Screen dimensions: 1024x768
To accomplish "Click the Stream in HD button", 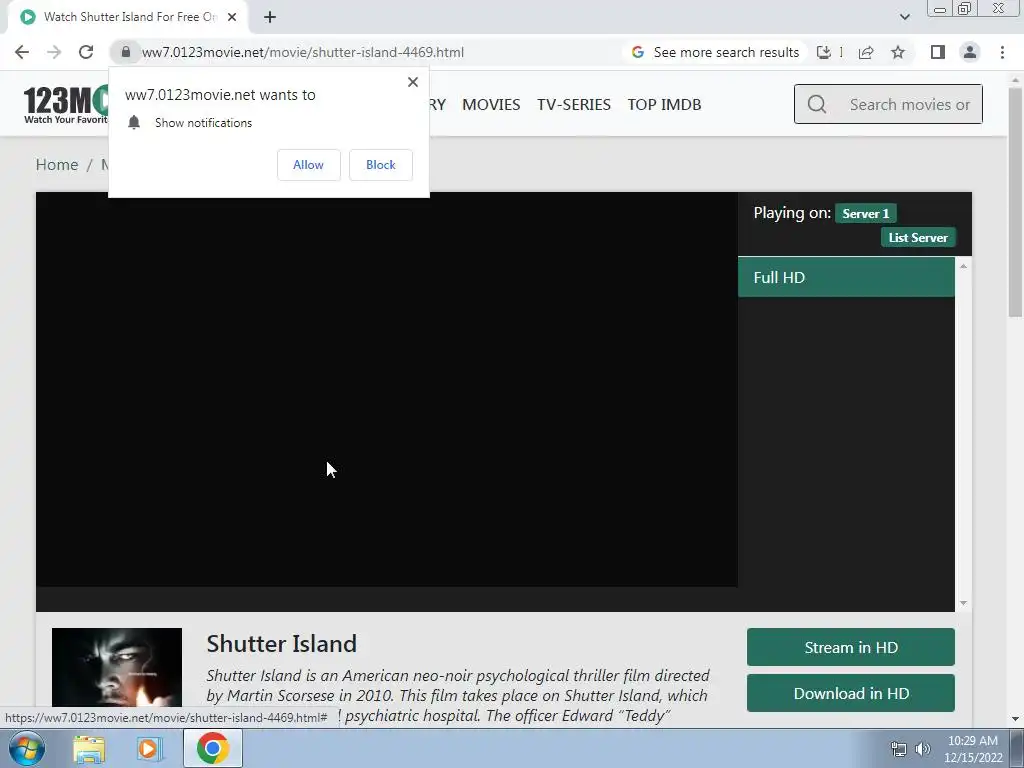I will click(x=851, y=647).
